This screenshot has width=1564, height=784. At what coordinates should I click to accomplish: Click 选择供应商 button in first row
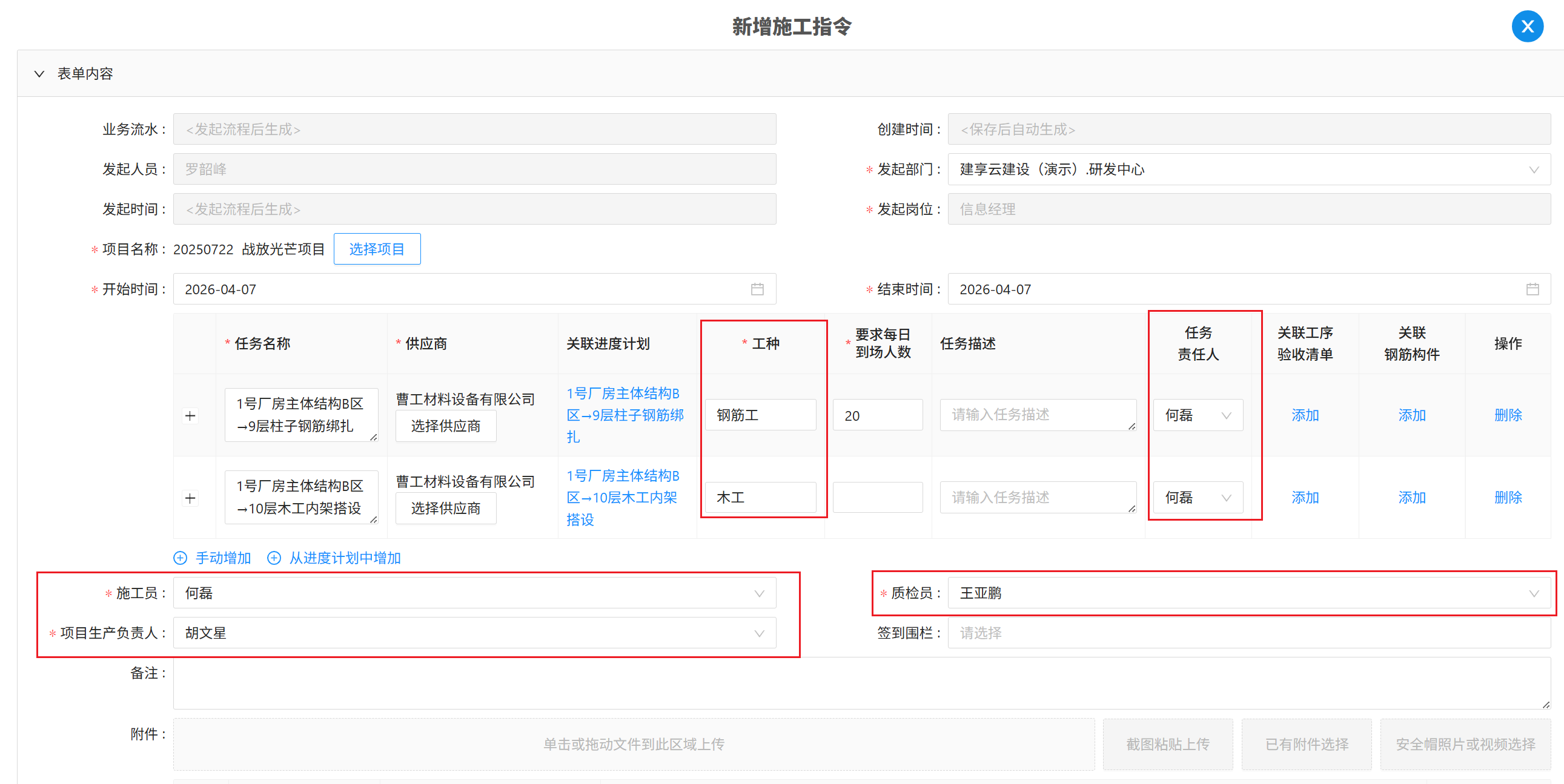tap(445, 426)
